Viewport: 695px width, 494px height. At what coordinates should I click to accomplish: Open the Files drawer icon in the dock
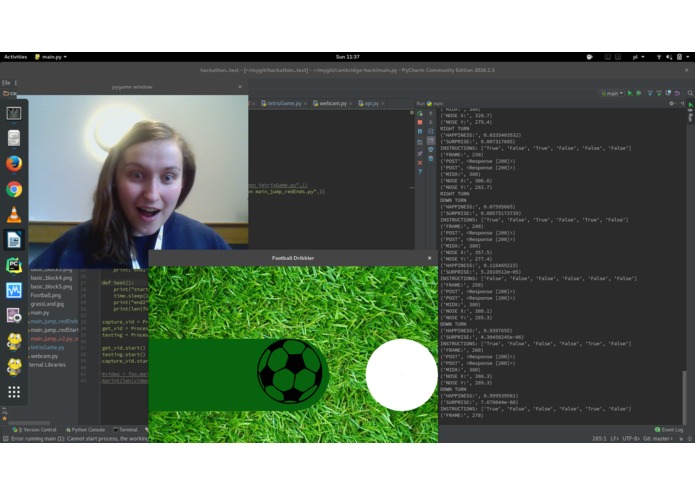tap(14, 138)
